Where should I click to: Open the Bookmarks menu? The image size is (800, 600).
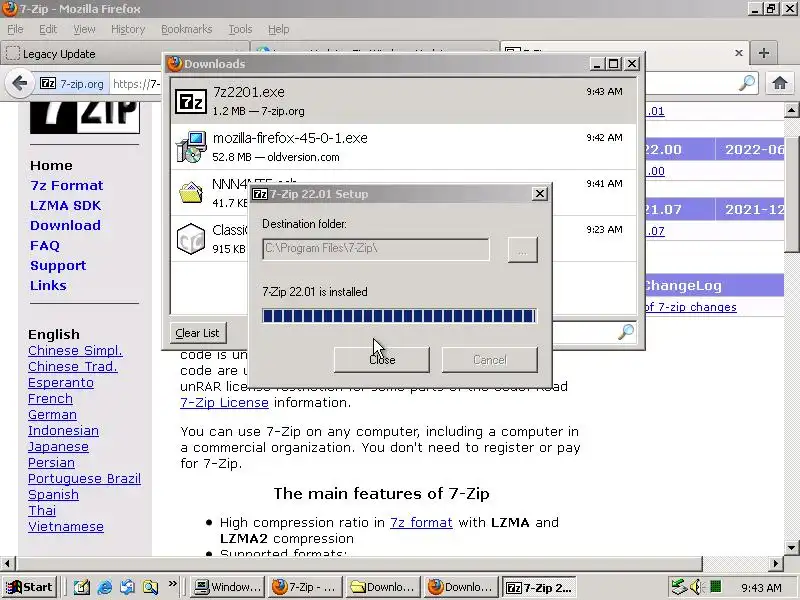tap(187, 29)
